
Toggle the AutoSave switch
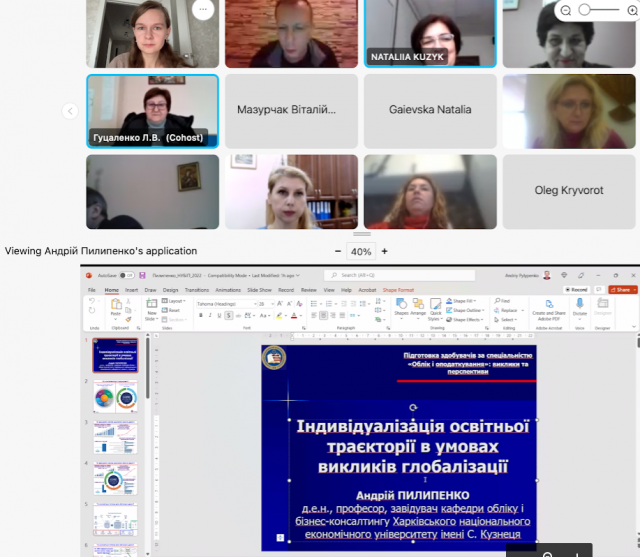tap(127, 275)
